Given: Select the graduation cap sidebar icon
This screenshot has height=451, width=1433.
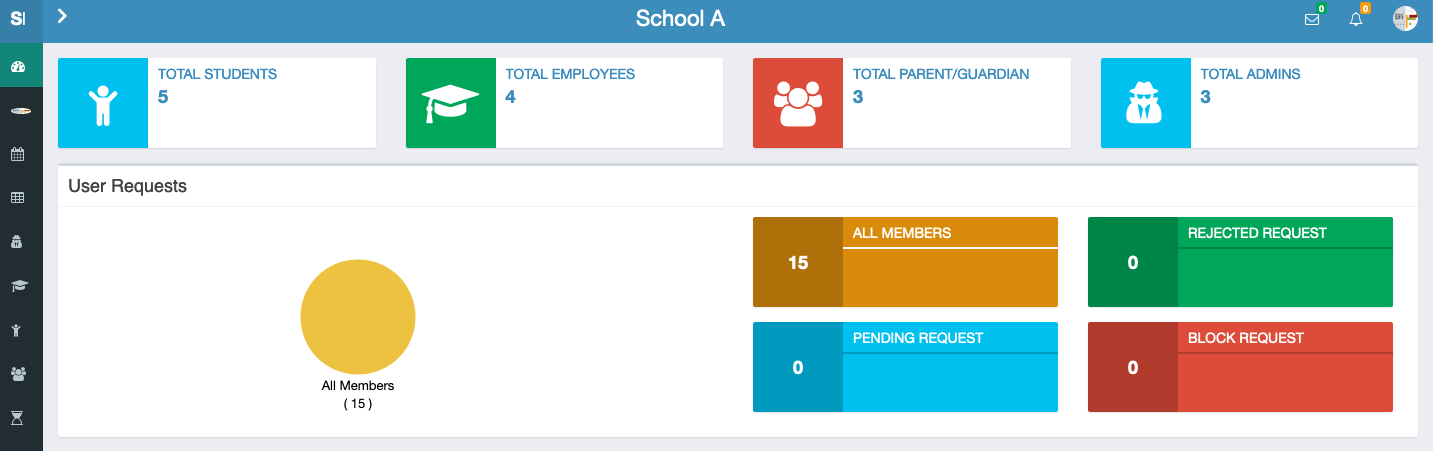Looking at the screenshot, I should click(x=18, y=286).
